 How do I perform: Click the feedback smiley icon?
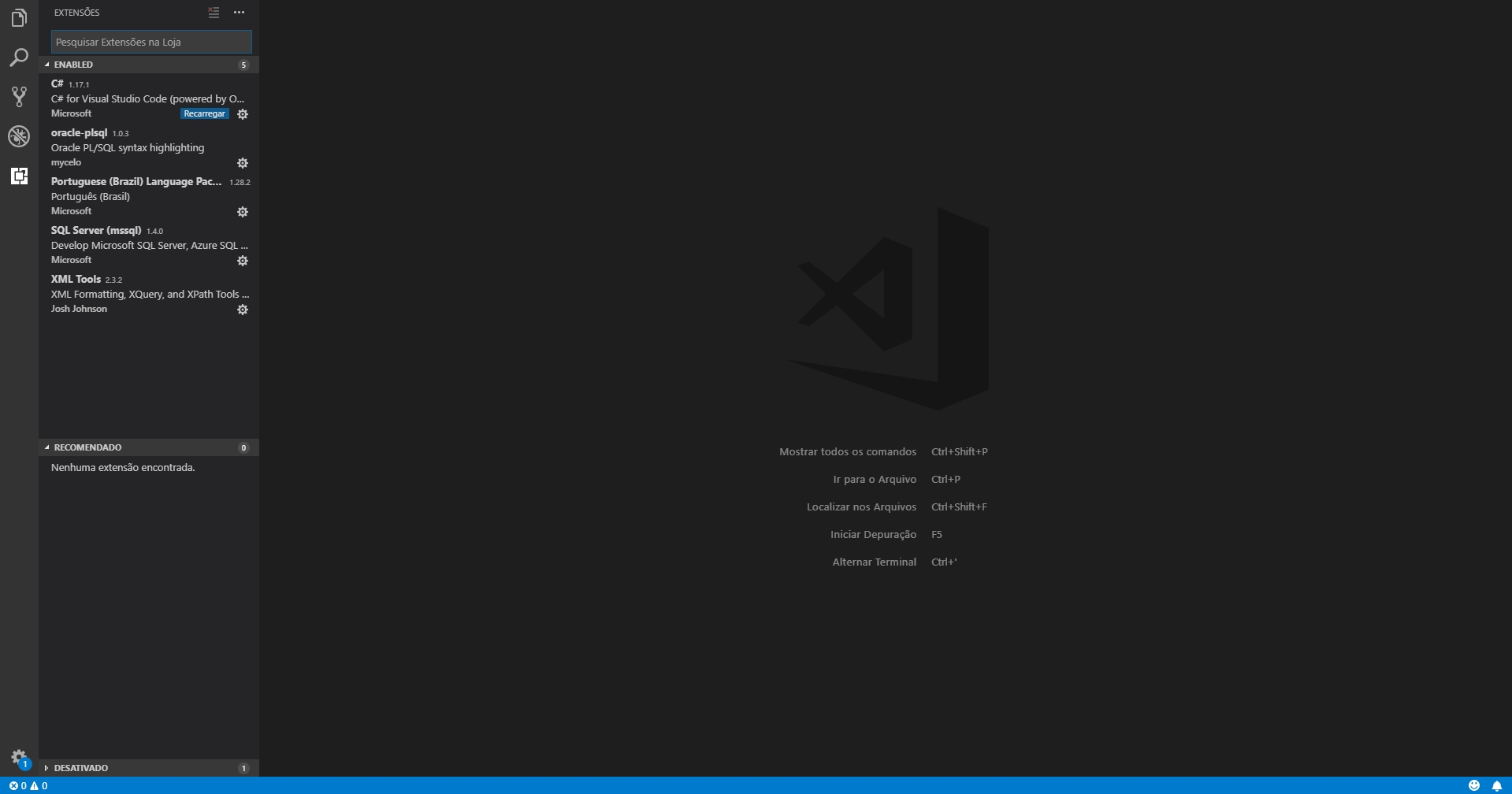(x=1474, y=785)
